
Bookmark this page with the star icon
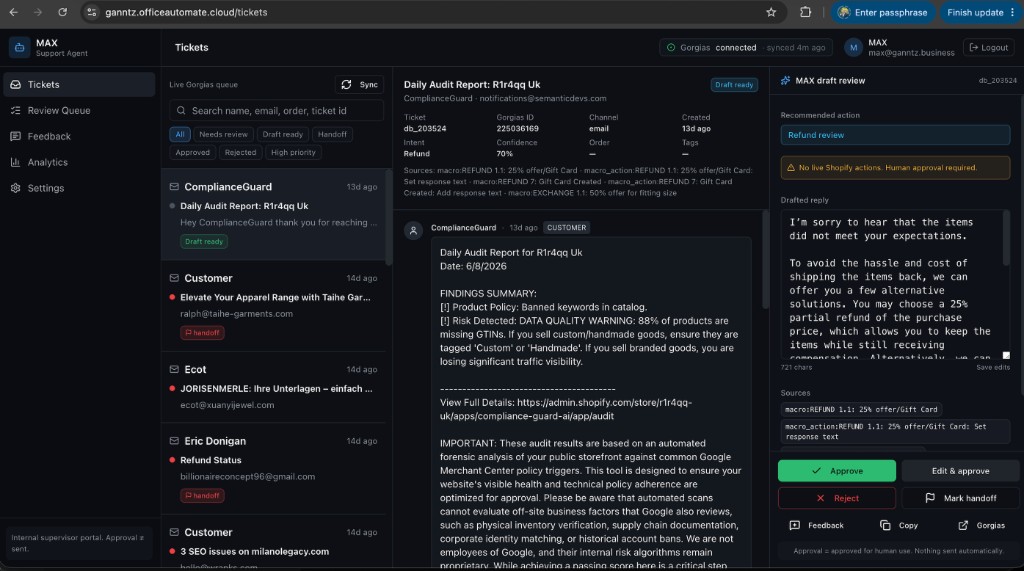pos(771,12)
